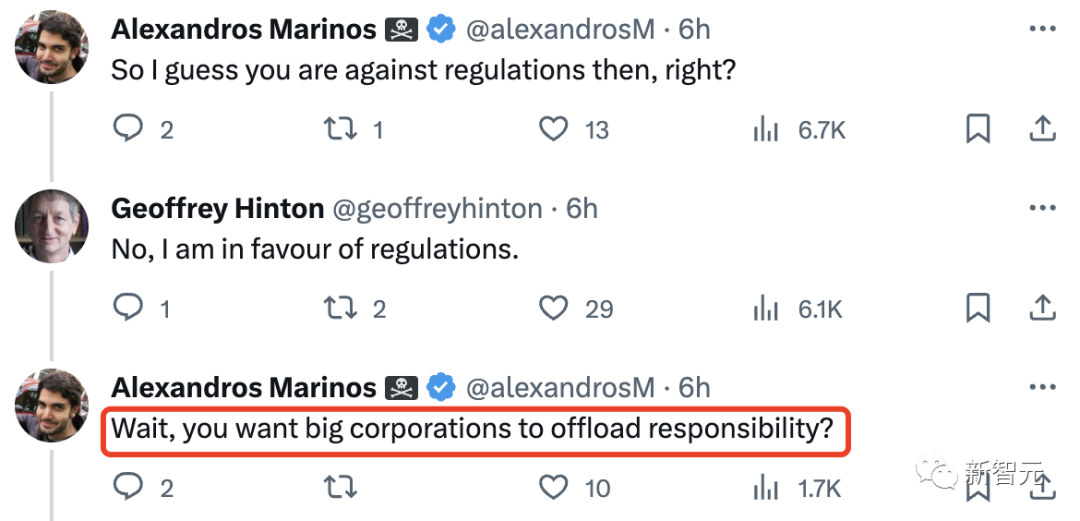The width and height of the screenshot is (1080, 521).
Task: Open the 6h timestamp on Hinton's tweet
Action: pos(581,208)
